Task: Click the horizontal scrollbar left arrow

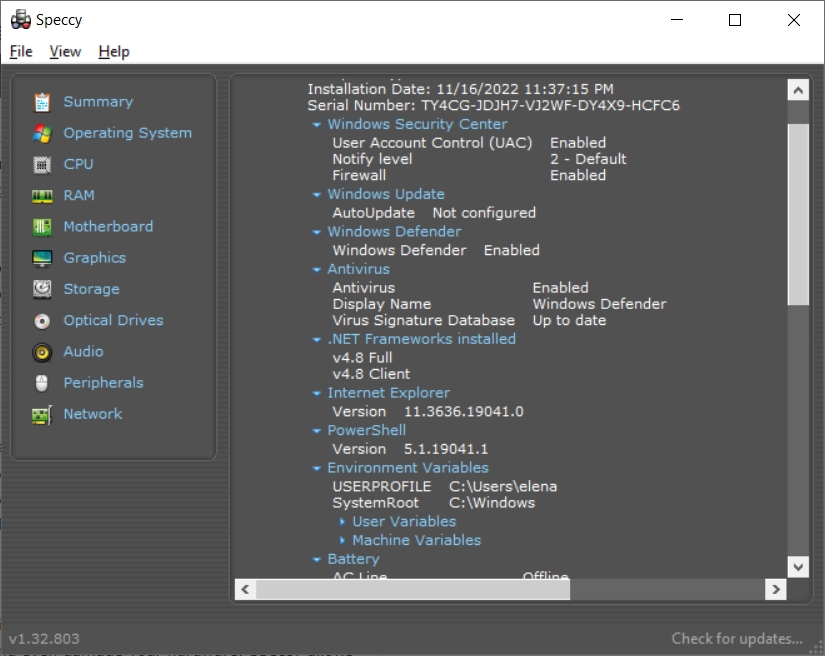Action: pos(245,589)
